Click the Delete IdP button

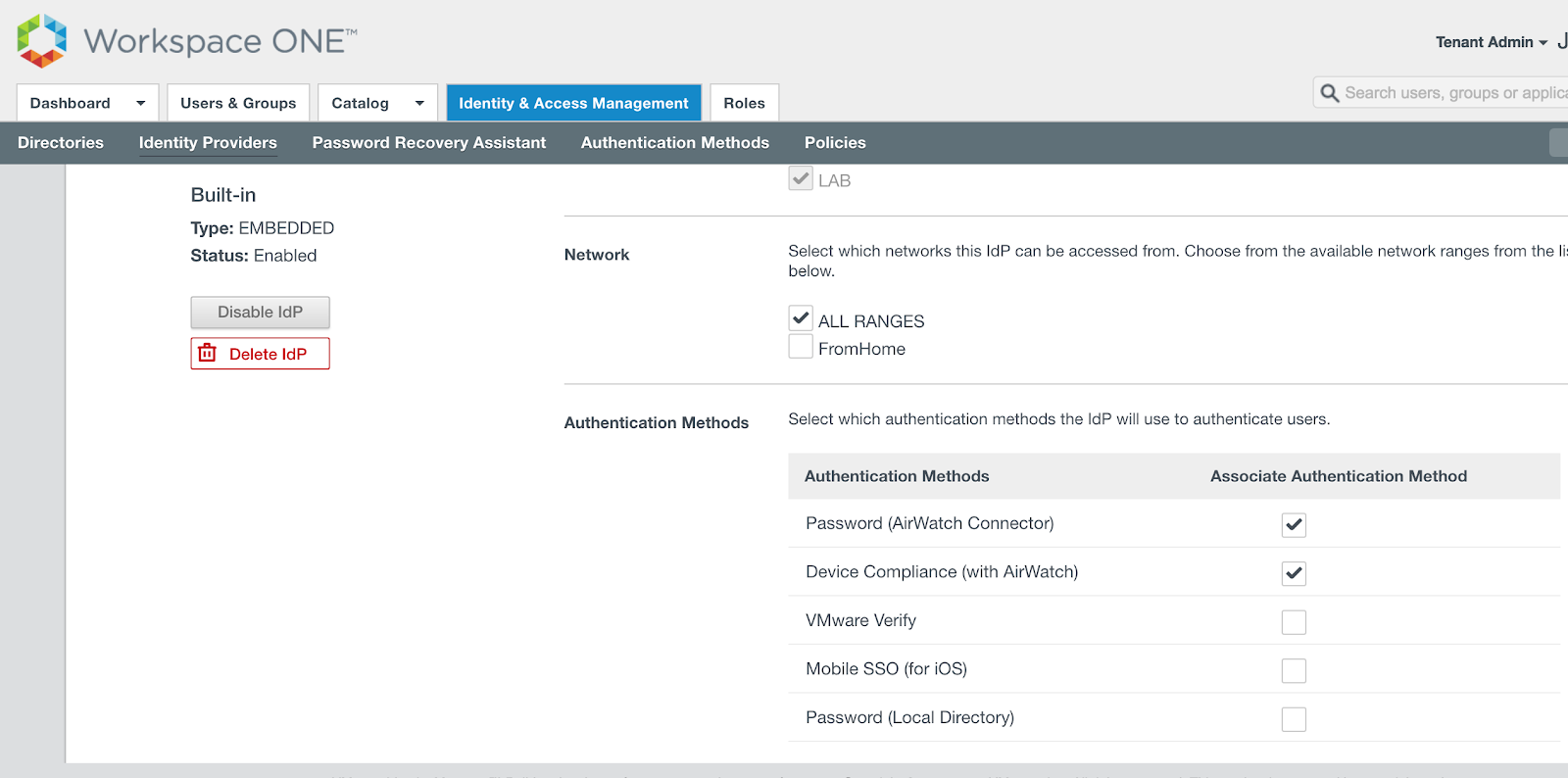point(260,354)
